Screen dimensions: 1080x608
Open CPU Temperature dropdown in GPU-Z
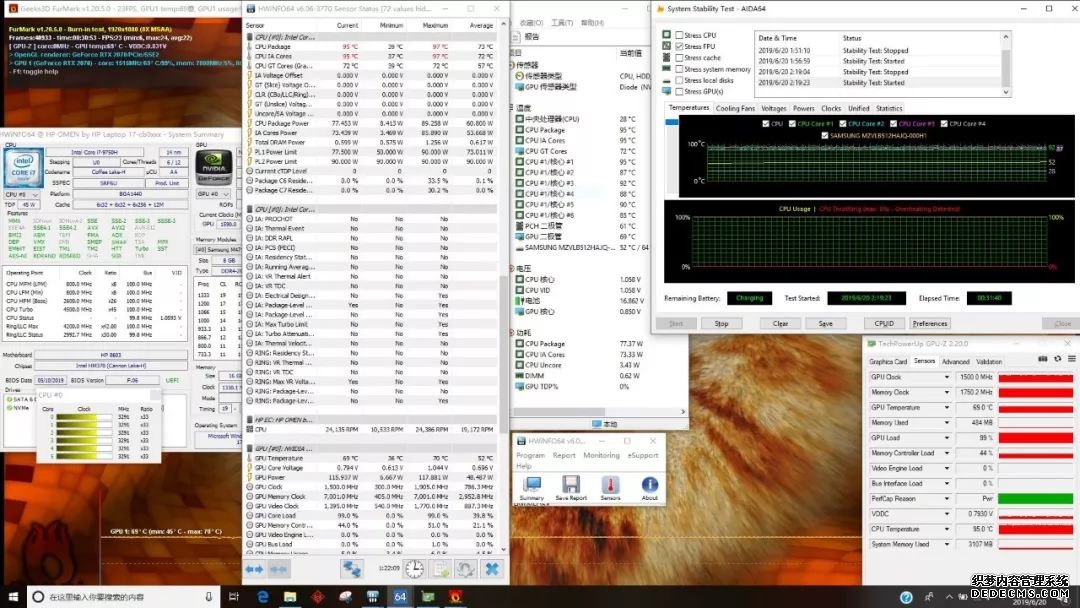coord(946,529)
